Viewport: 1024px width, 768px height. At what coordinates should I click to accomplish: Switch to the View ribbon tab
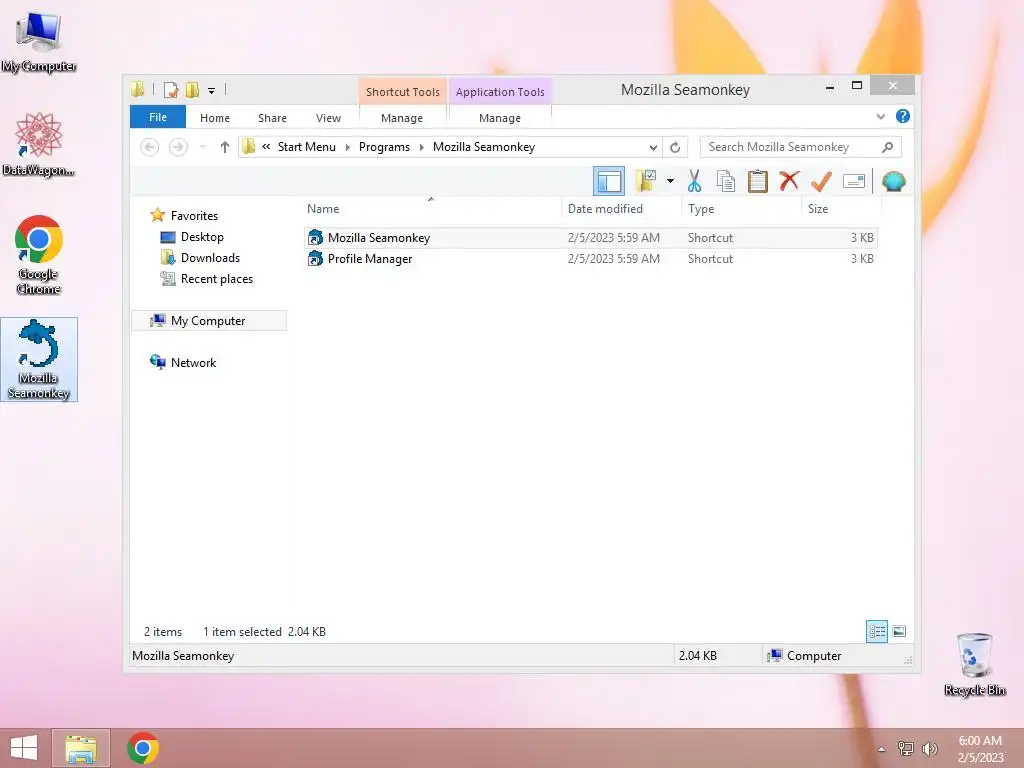tap(328, 118)
